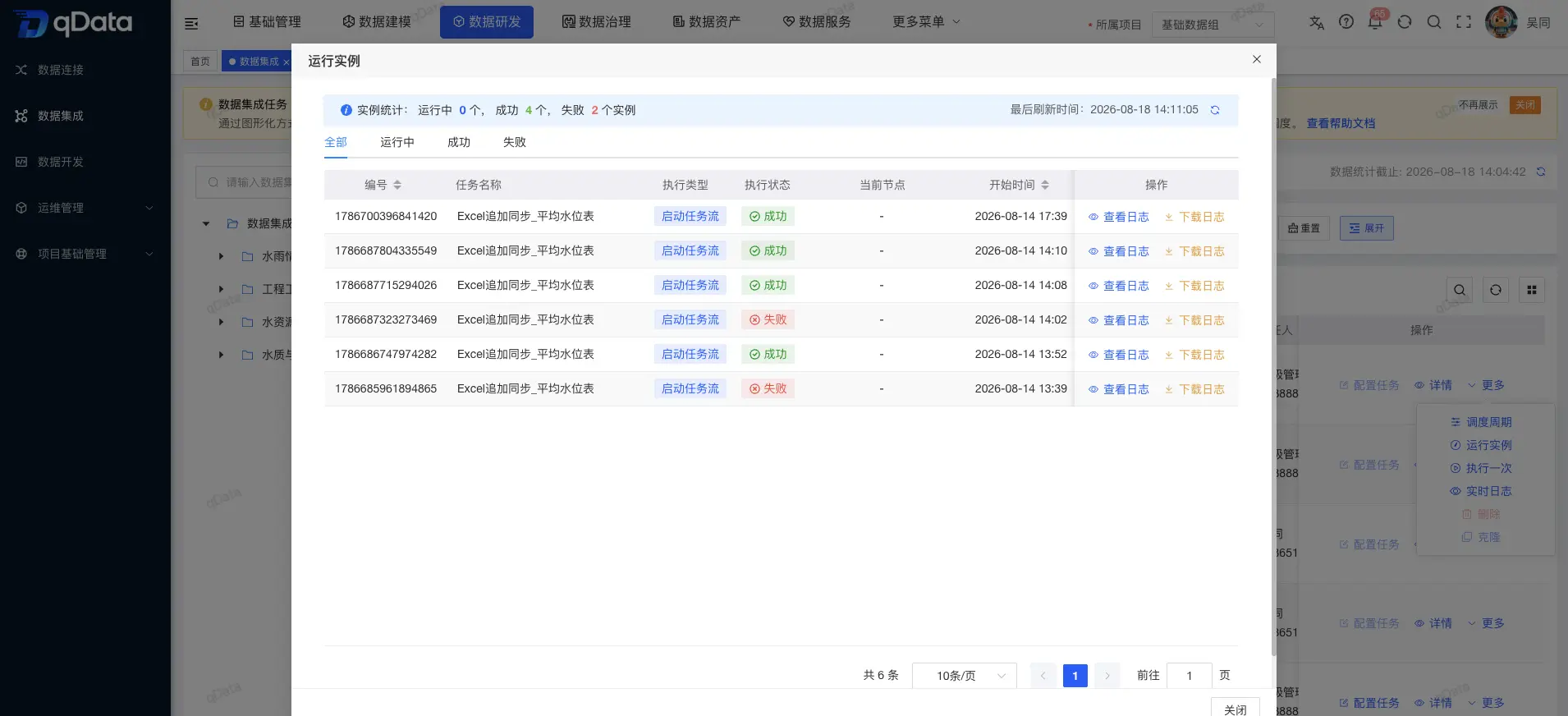Open the help question mark icon
This screenshot has height=716, width=1568.
click(1346, 22)
